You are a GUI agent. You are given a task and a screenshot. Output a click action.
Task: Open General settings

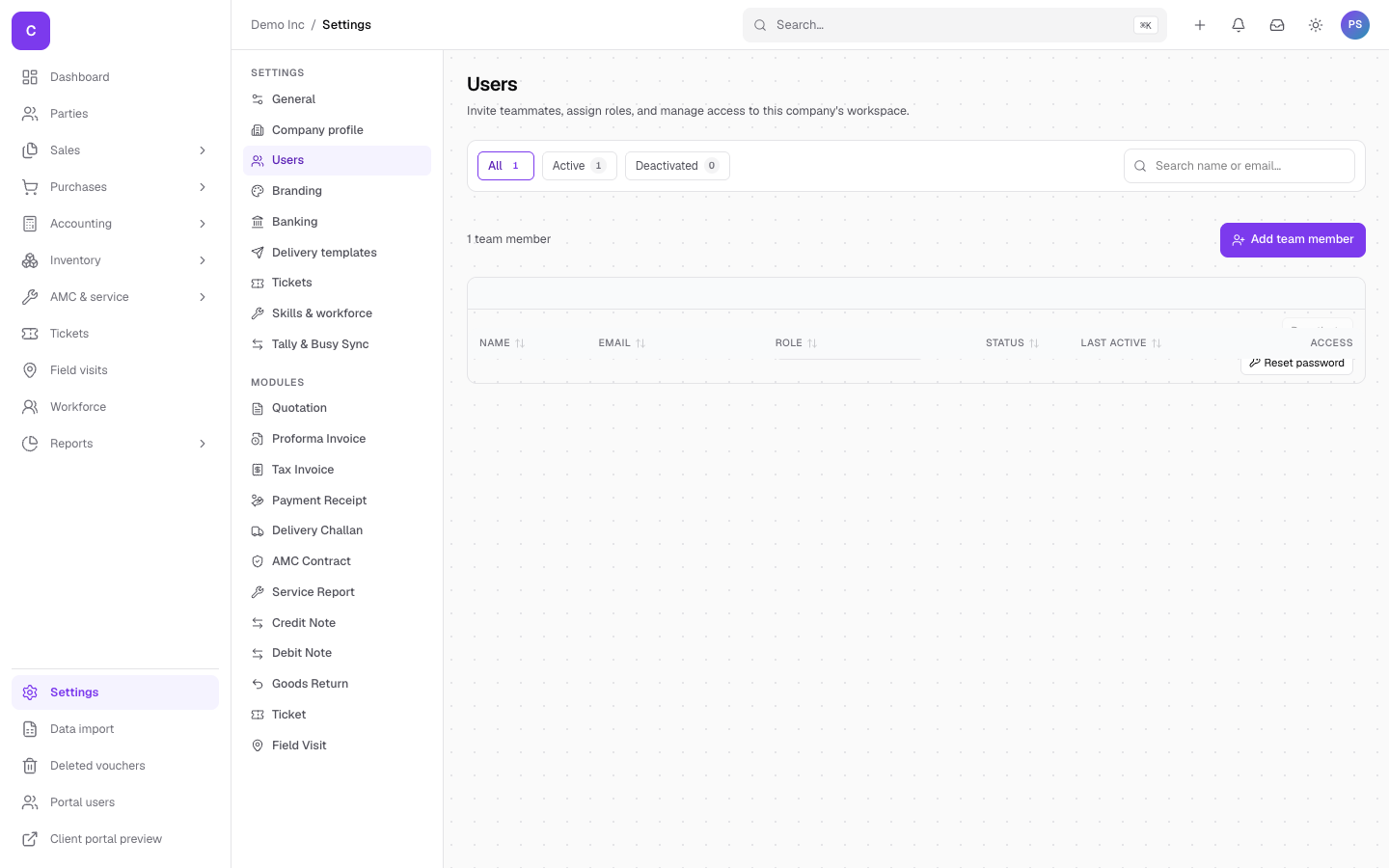pos(337,99)
